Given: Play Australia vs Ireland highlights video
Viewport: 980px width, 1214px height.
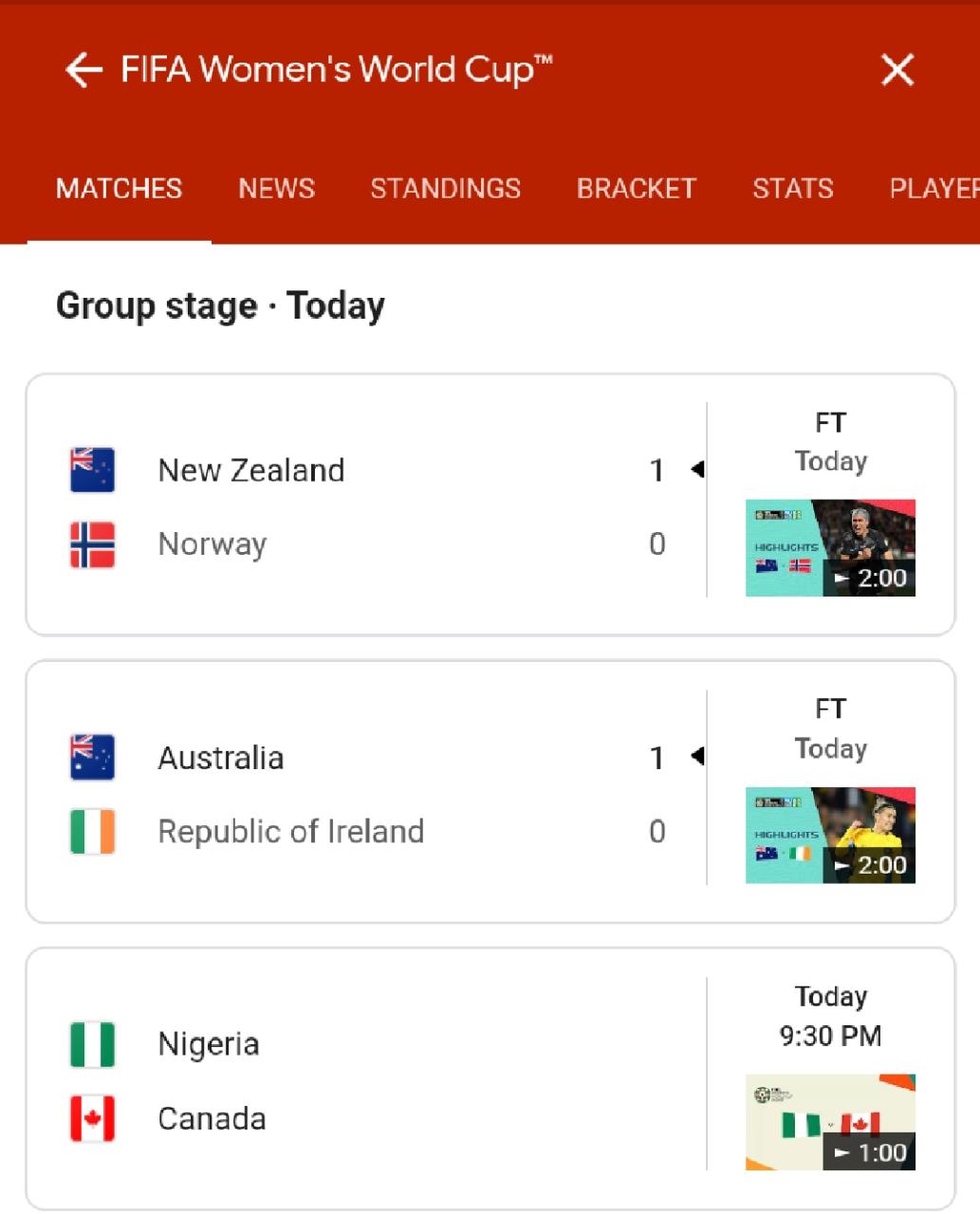Looking at the screenshot, I should point(830,836).
